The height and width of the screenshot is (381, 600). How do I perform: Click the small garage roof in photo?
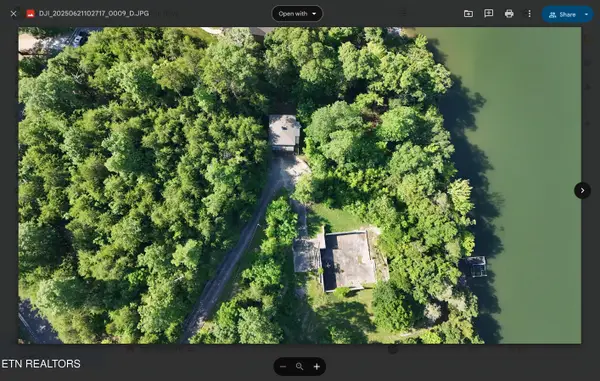284,132
